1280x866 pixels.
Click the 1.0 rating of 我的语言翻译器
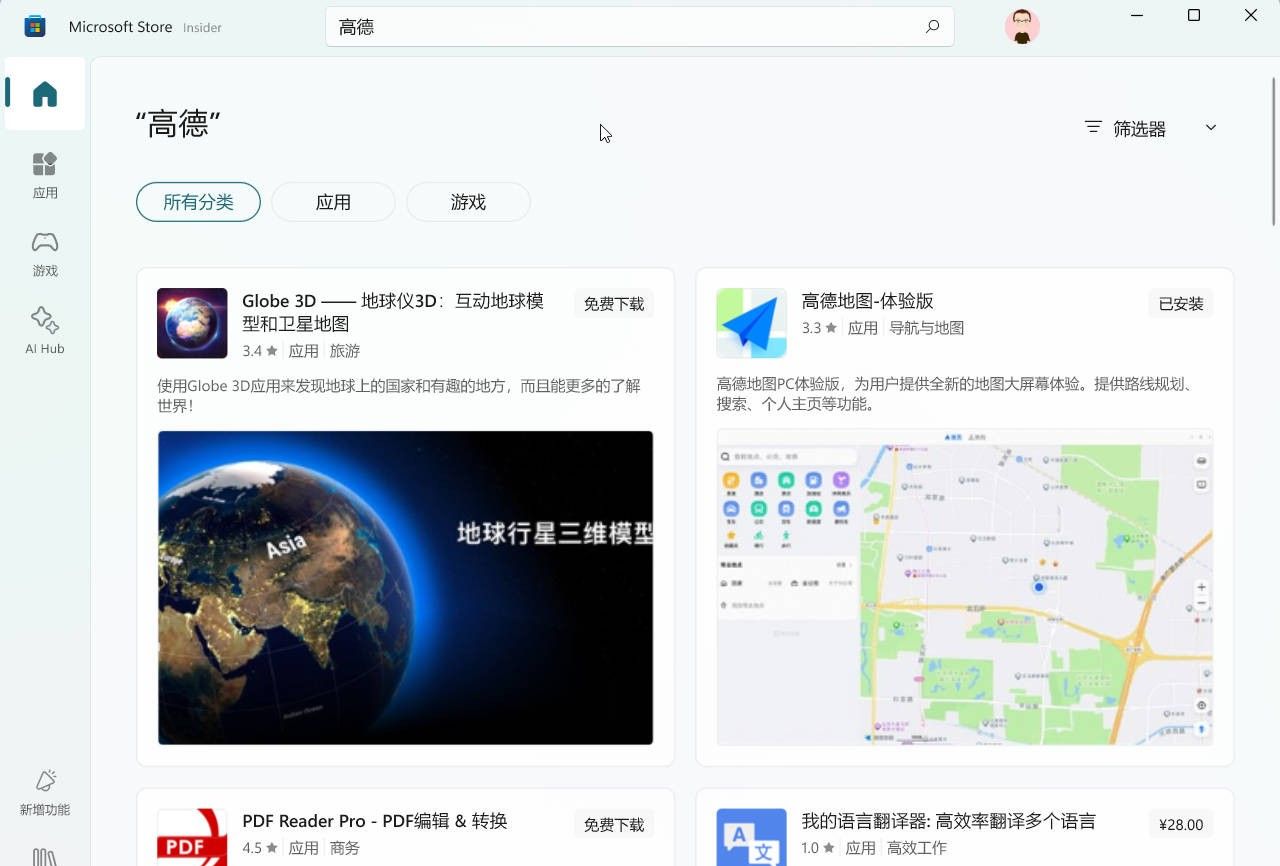[x=818, y=848]
